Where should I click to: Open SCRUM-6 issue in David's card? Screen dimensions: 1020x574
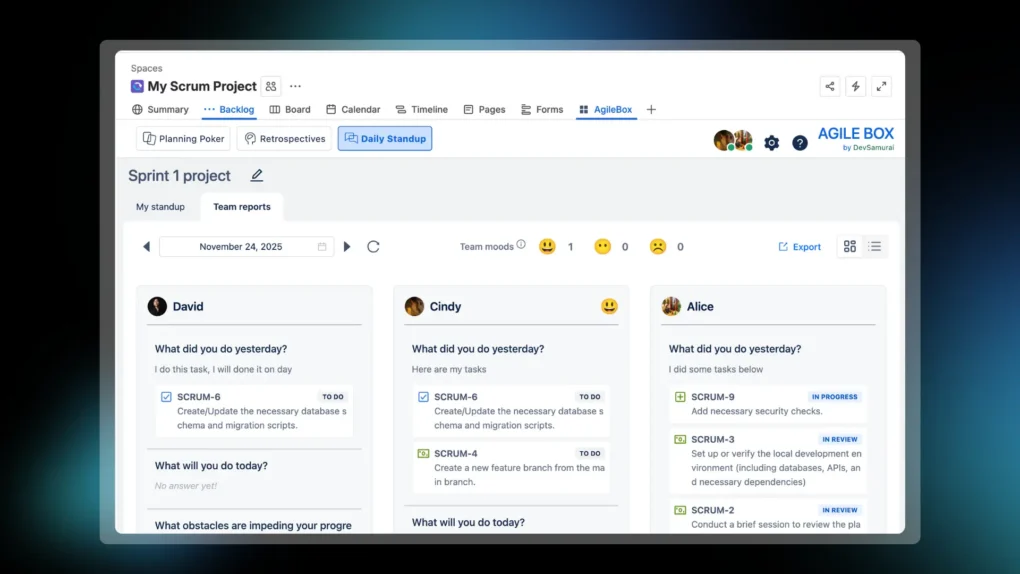pos(198,397)
